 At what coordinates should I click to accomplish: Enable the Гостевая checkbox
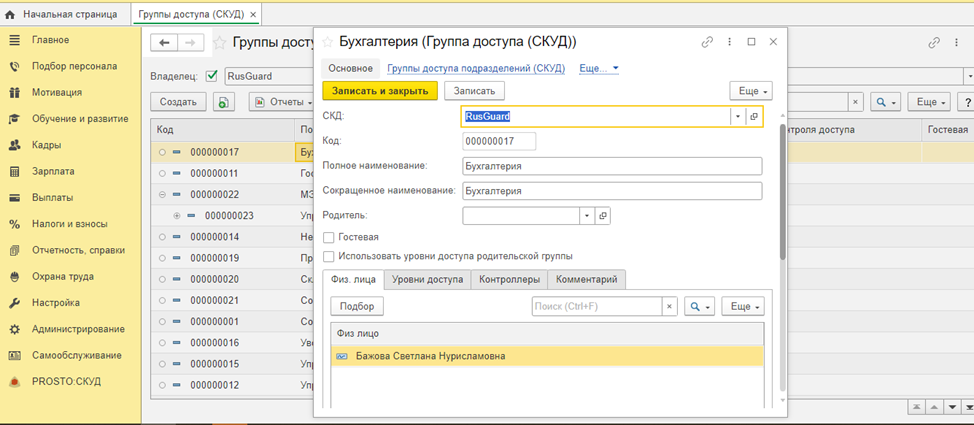pyautogui.click(x=329, y=237)
